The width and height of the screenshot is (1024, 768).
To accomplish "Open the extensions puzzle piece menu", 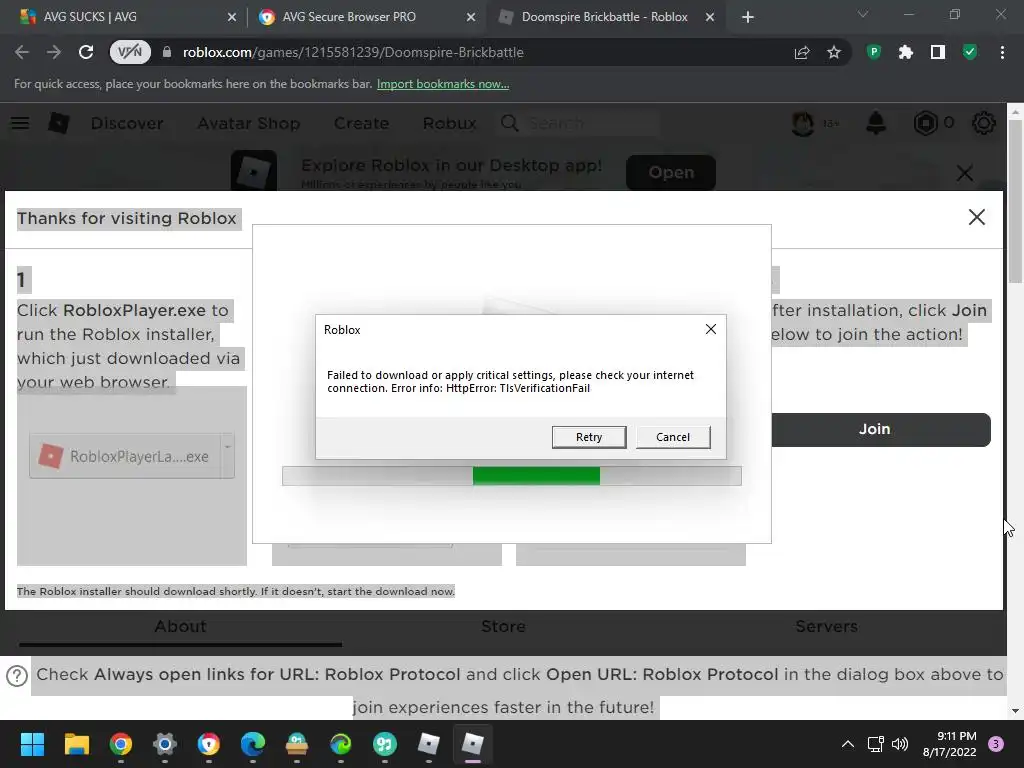I will pyautogui.click(x=905, y=52).
